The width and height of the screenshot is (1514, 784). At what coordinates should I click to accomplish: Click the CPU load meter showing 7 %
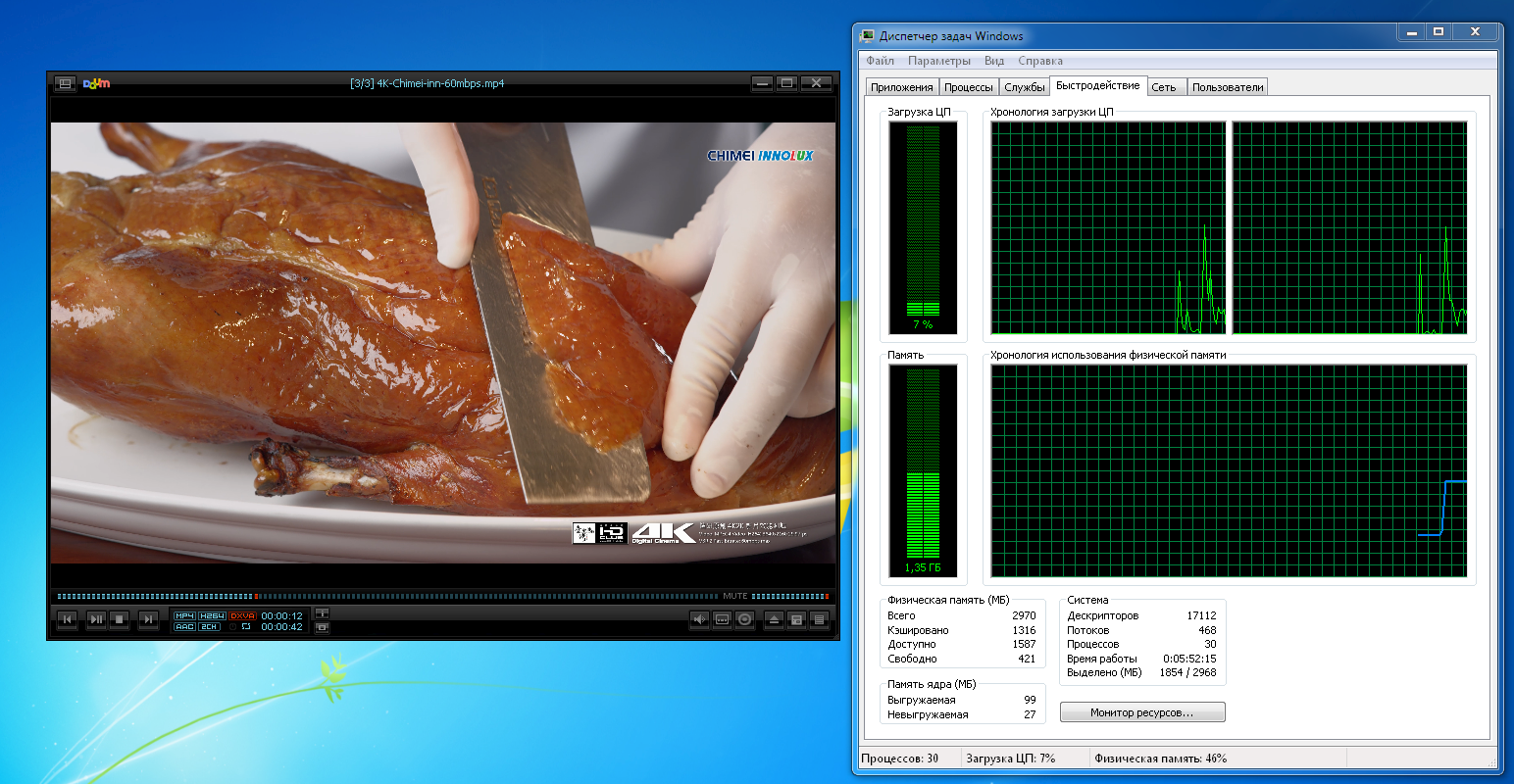pos(923,227)
